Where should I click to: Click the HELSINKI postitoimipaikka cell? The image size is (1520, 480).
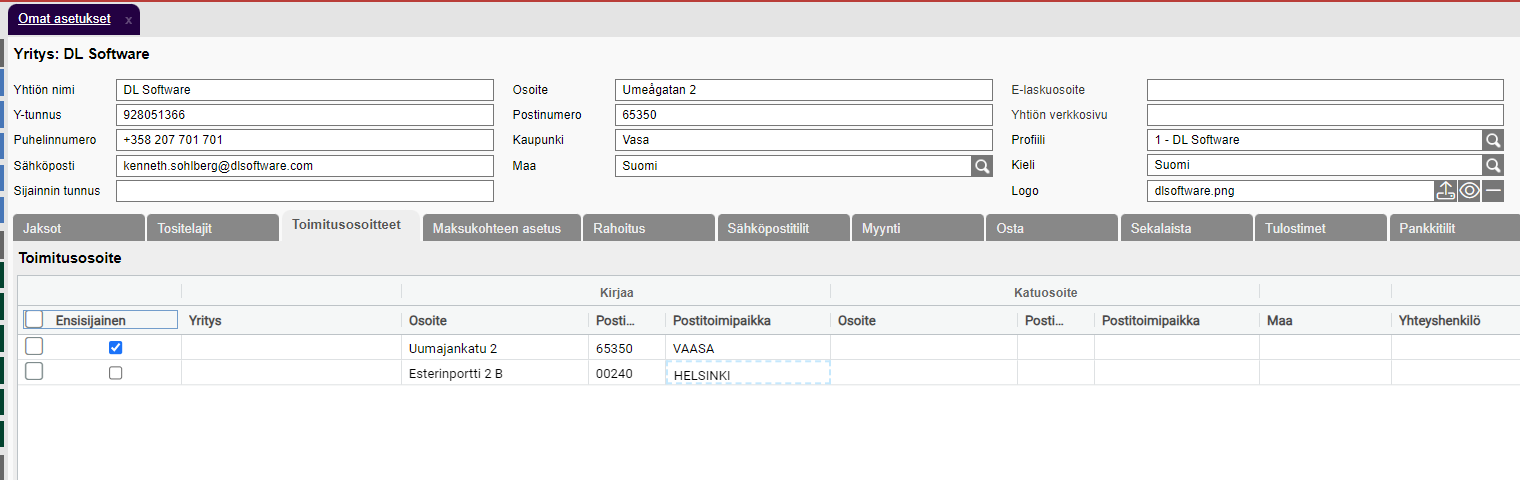coord(748,373)
